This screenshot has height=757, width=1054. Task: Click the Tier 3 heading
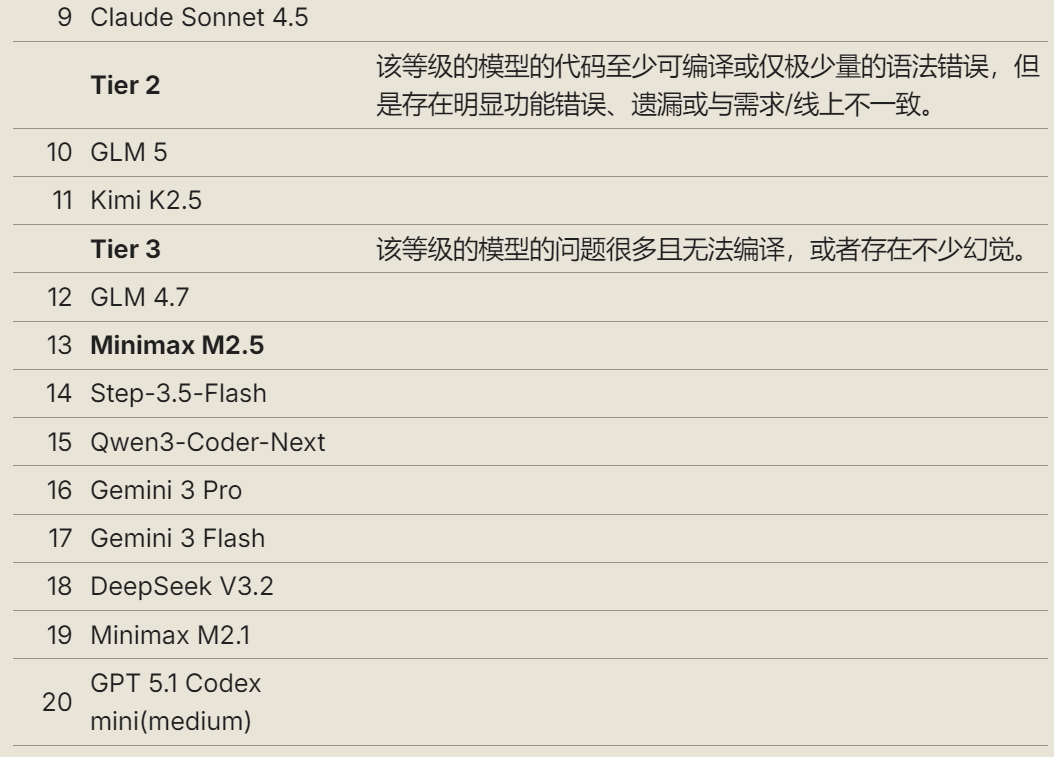(125, 249)
